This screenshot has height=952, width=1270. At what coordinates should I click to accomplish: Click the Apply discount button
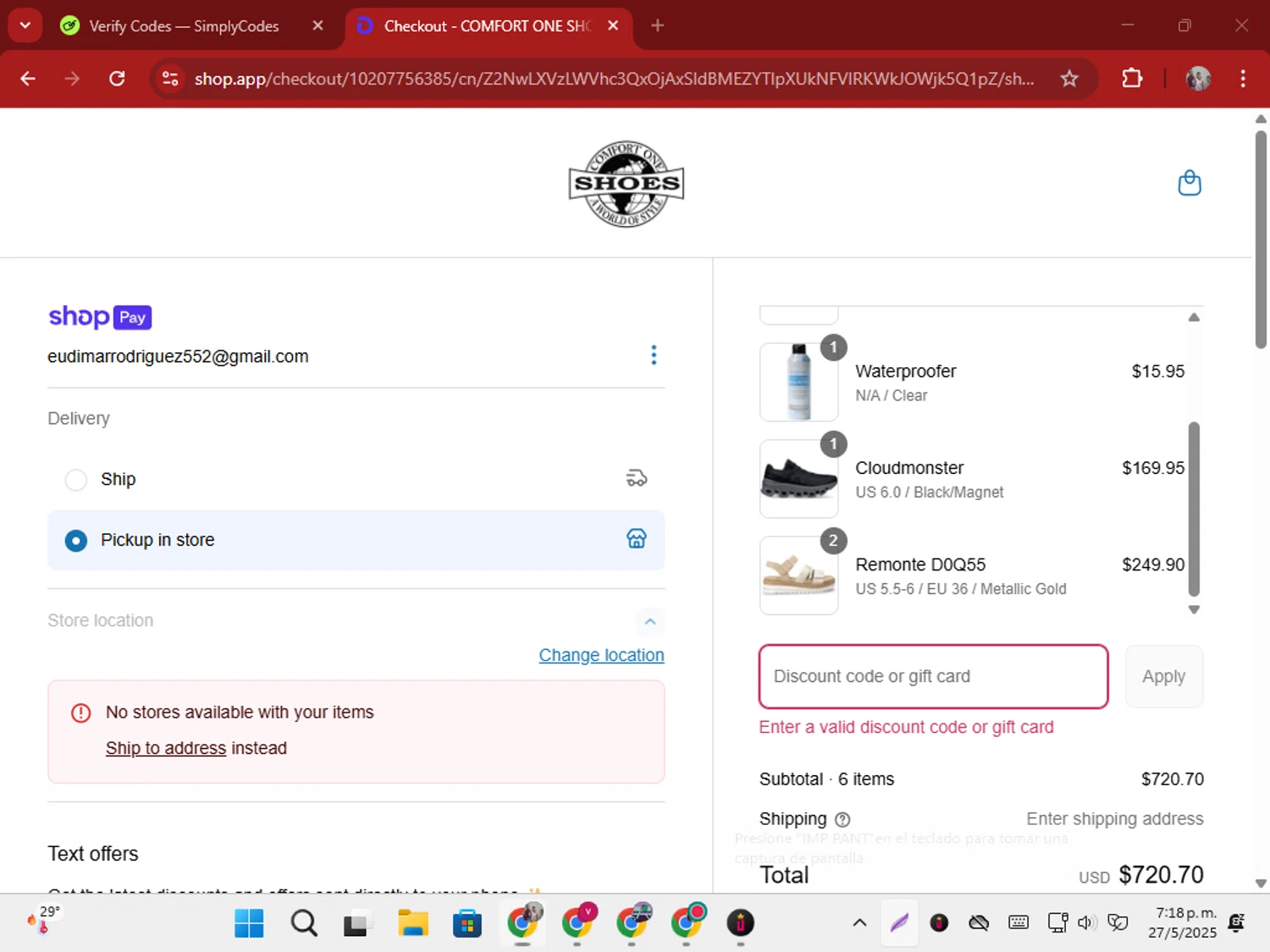[x=1164, y=676]
